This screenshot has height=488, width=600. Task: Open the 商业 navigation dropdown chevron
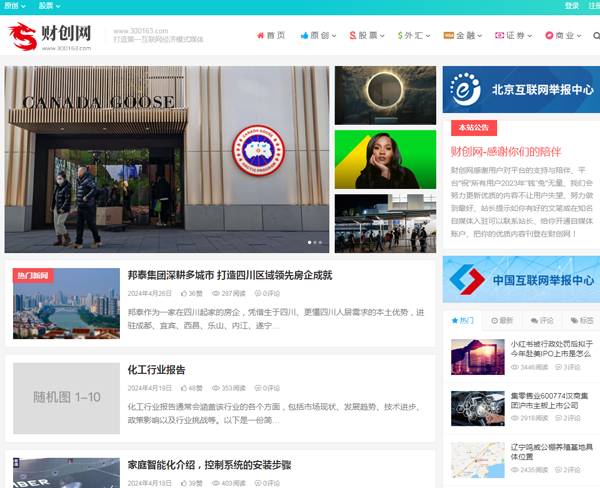click(x=579, y=36)
